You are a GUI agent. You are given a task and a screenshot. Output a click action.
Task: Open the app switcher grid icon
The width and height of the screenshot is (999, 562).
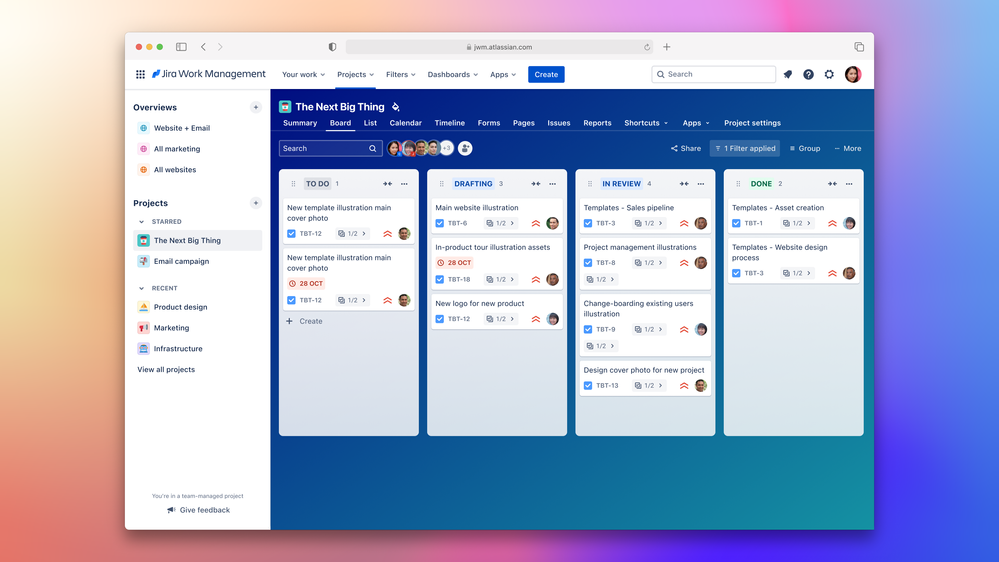coord(140,75)
